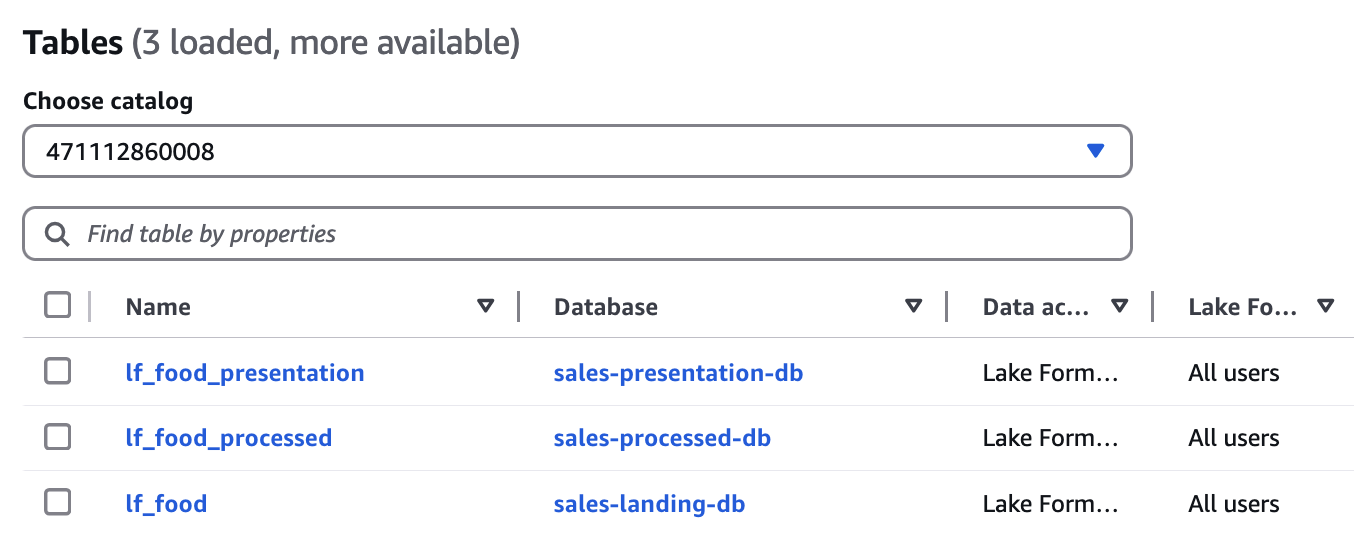Open the lf_food table link
The image size is (1354, 538).
(x=166, y=504)
